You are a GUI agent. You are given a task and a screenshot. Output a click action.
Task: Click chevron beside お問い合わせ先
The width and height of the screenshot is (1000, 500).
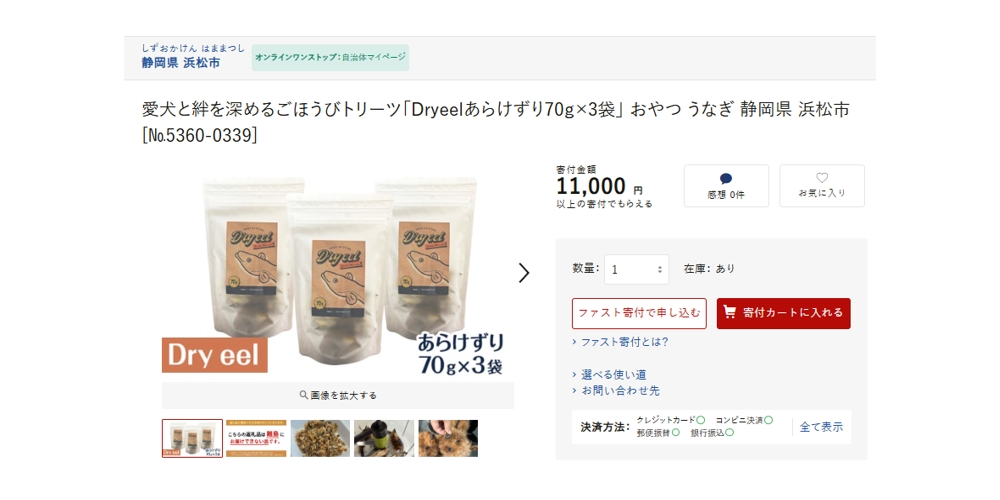pyautogui.click(x=575, y=390)
